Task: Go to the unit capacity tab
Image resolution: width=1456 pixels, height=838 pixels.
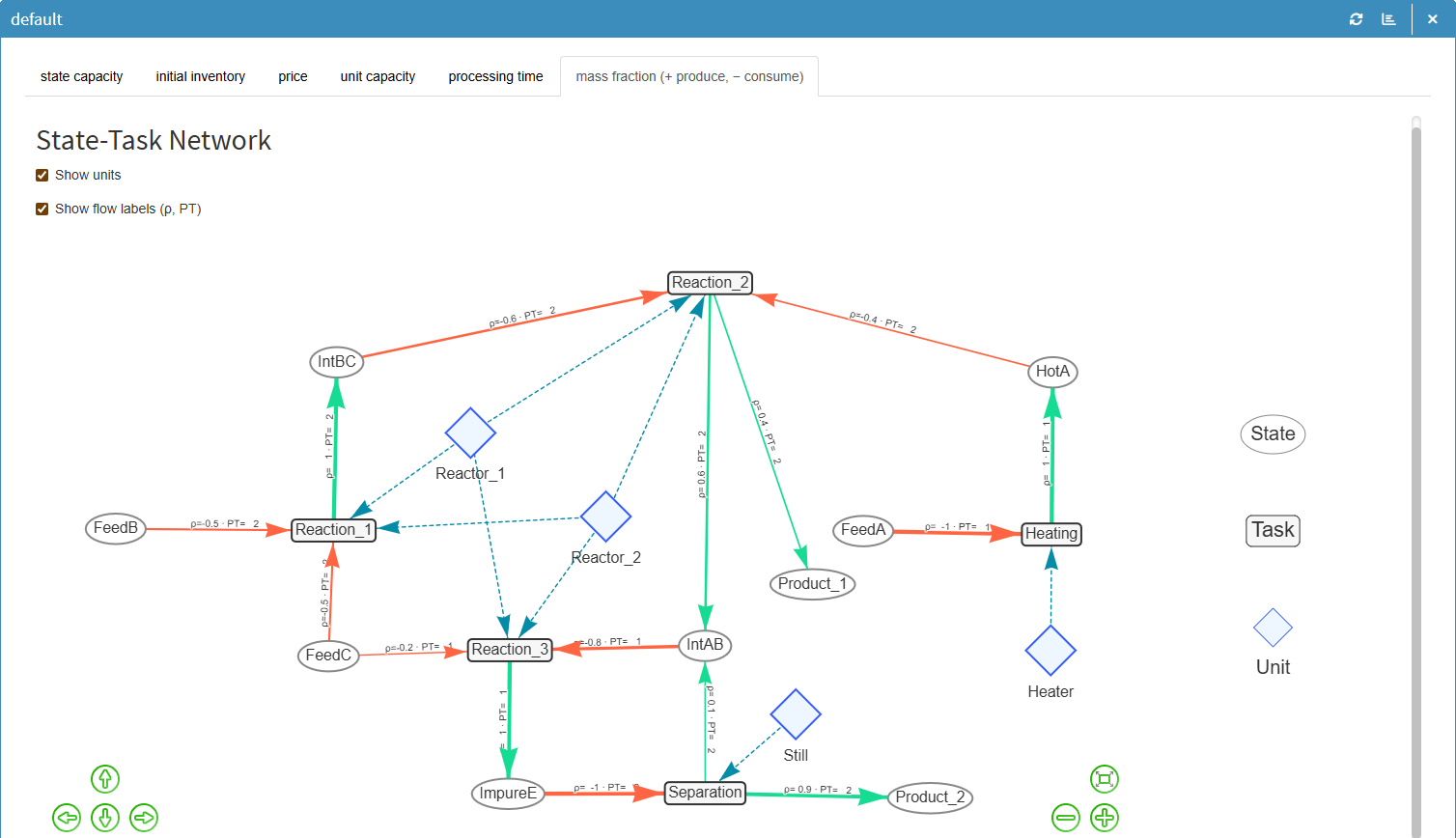Action: [378, 76]
